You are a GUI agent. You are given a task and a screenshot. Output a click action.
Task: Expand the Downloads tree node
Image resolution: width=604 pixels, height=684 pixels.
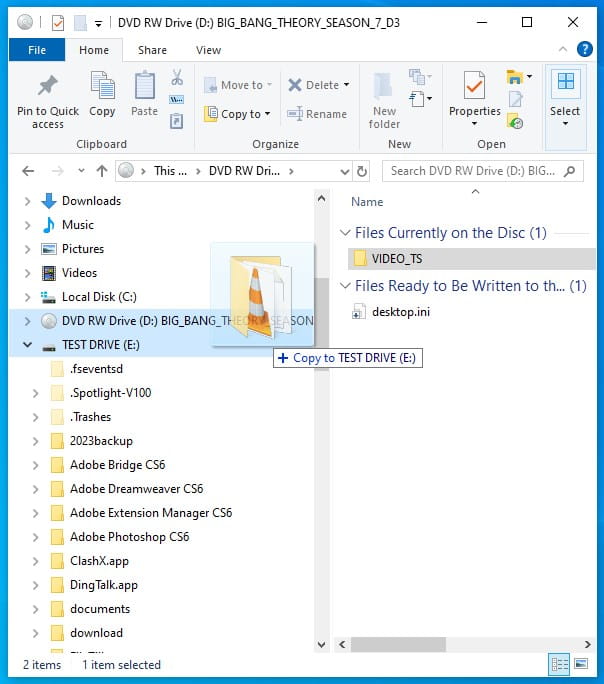[x=27, y=201]
